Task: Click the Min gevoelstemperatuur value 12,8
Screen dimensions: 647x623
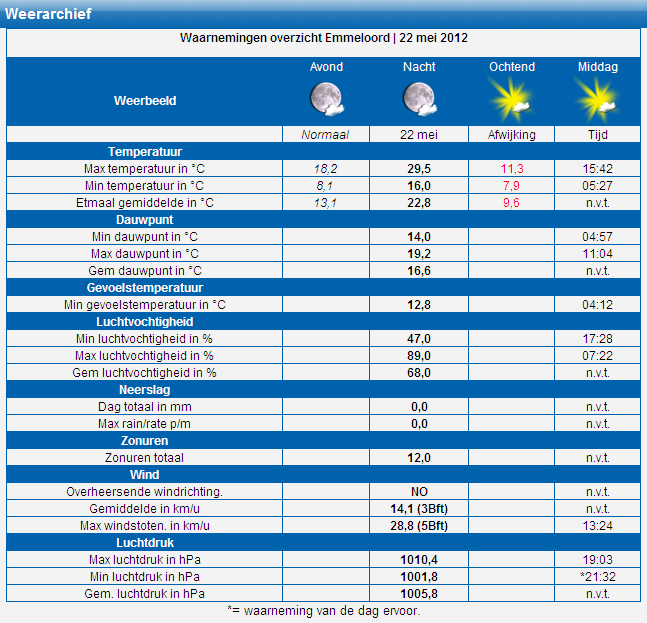Action: [419, 305]
